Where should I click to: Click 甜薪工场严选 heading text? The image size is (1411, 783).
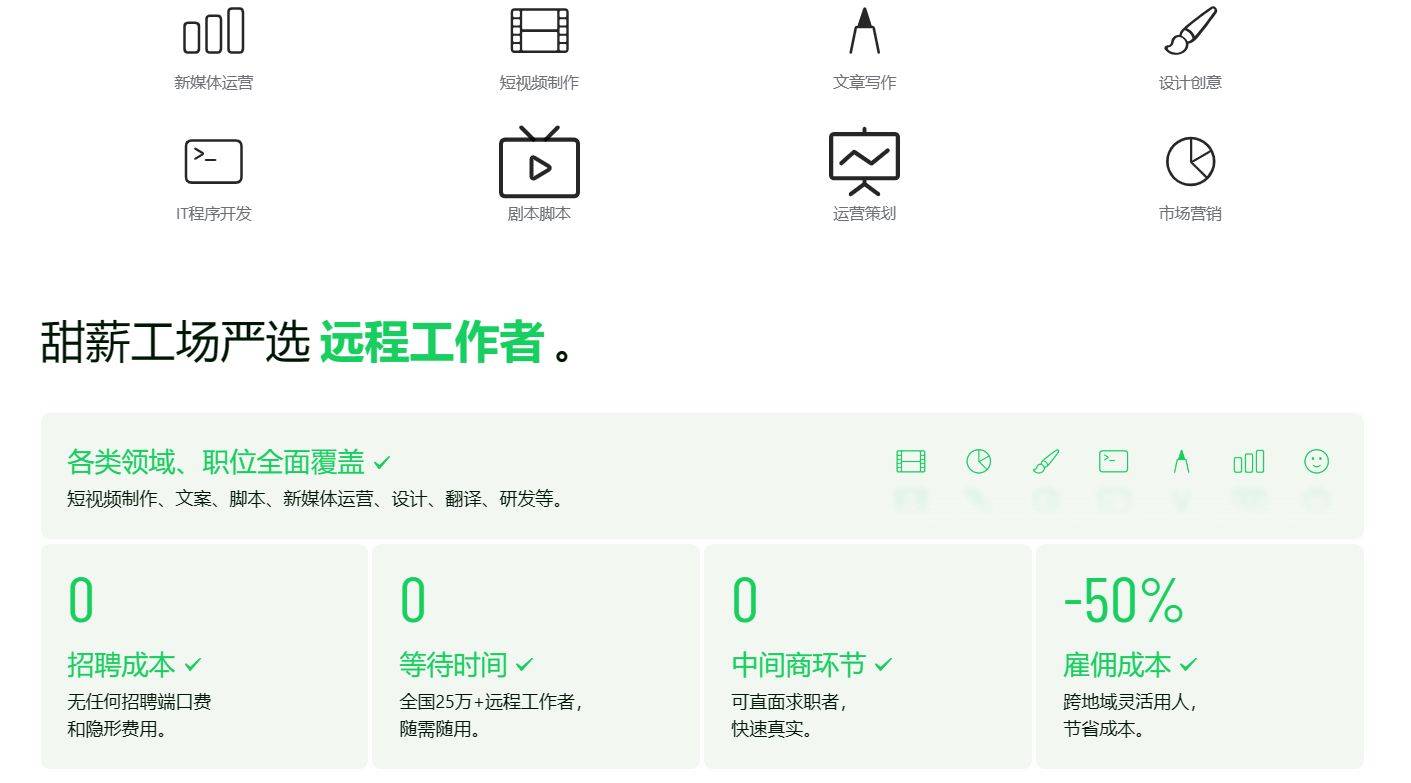(175, 342)
